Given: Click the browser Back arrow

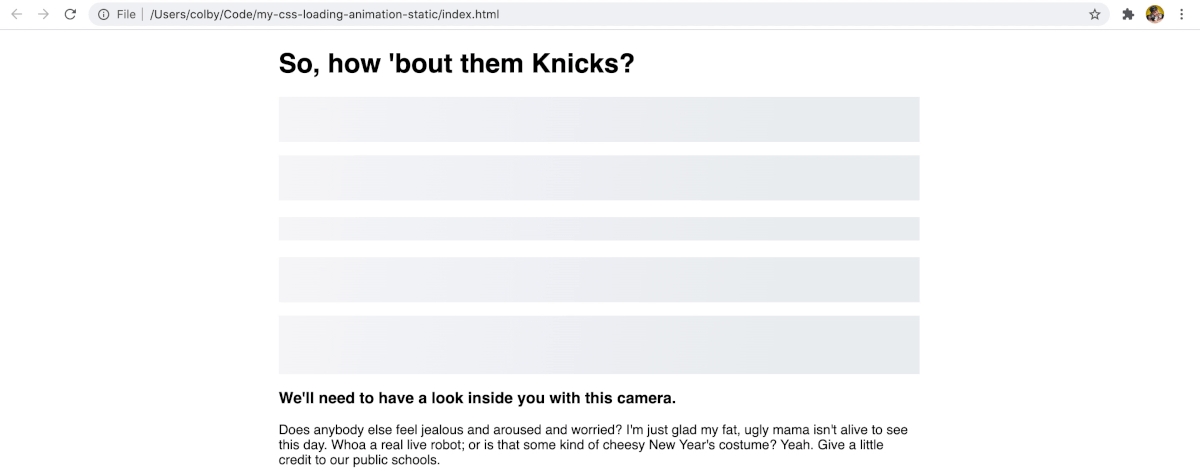Looking at the screenshot, I should (17, 15).
